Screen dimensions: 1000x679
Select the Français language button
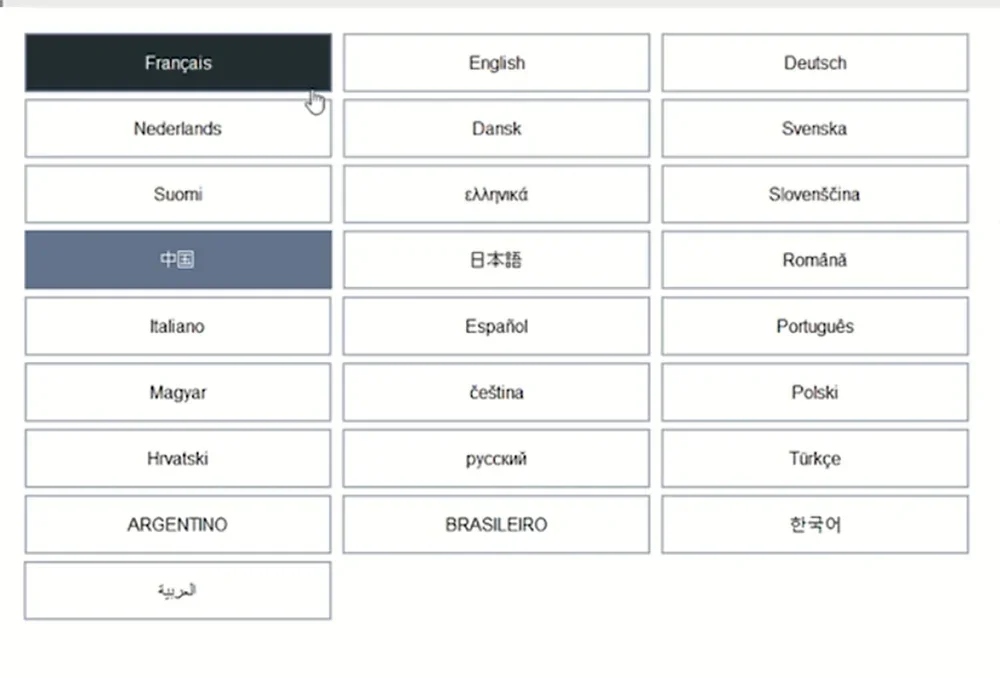178,62
